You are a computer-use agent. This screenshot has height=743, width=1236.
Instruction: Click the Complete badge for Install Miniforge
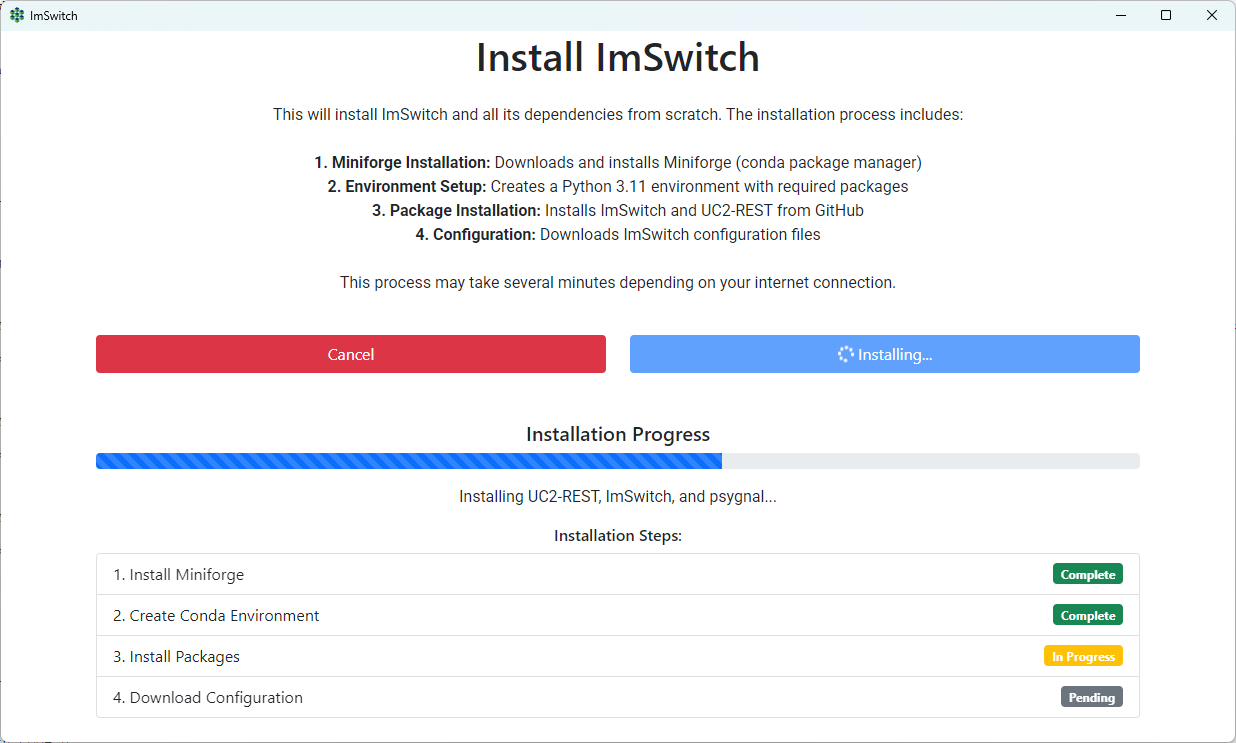coord(1088,574)
